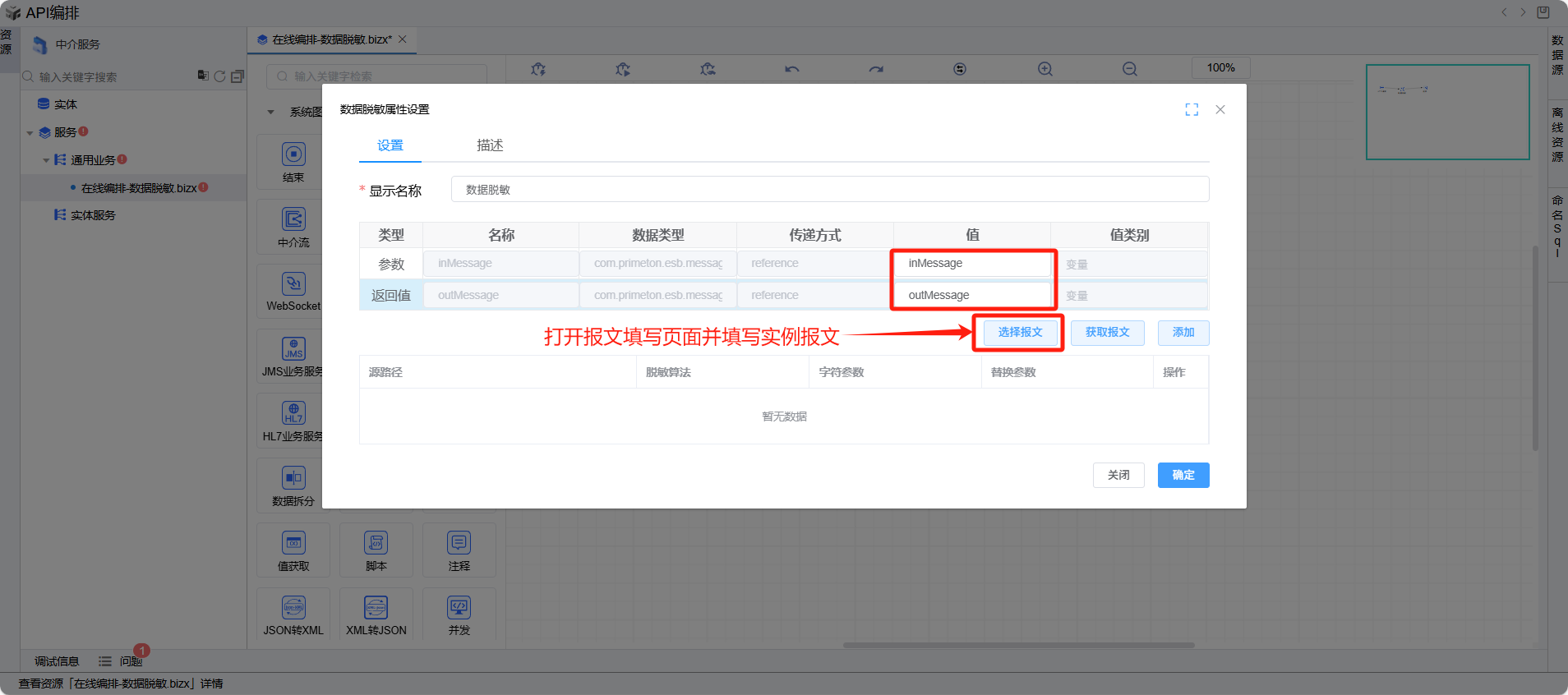The width and height of the screenshot is (1568, 695).
Task: Select the 并发 component icon
Action: [x=459, y=608]
